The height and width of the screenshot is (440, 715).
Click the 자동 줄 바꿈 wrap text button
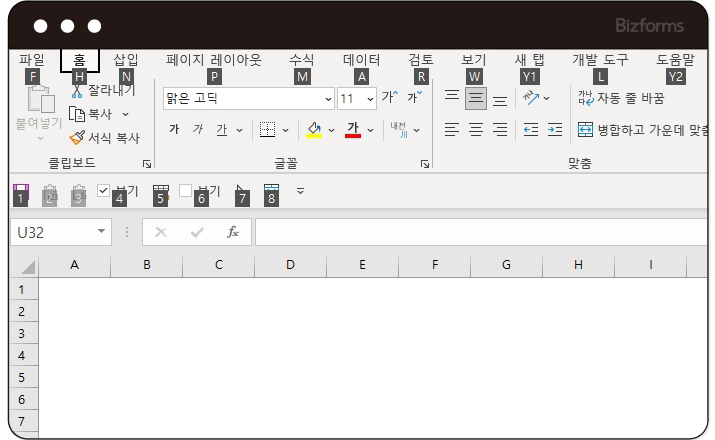620,98
